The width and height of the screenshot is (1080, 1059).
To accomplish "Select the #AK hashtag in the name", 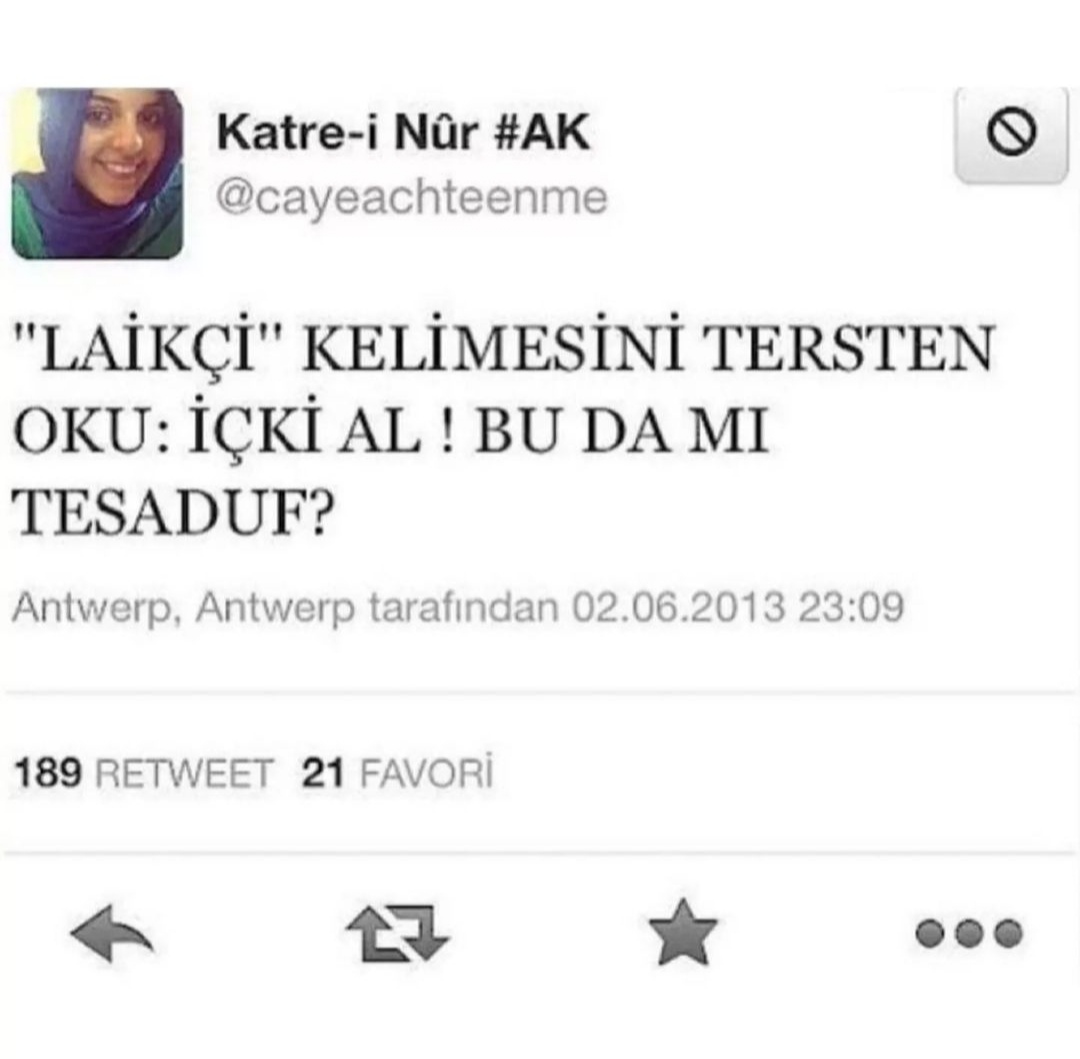I will pyautogui.click(x=542, y=132).
